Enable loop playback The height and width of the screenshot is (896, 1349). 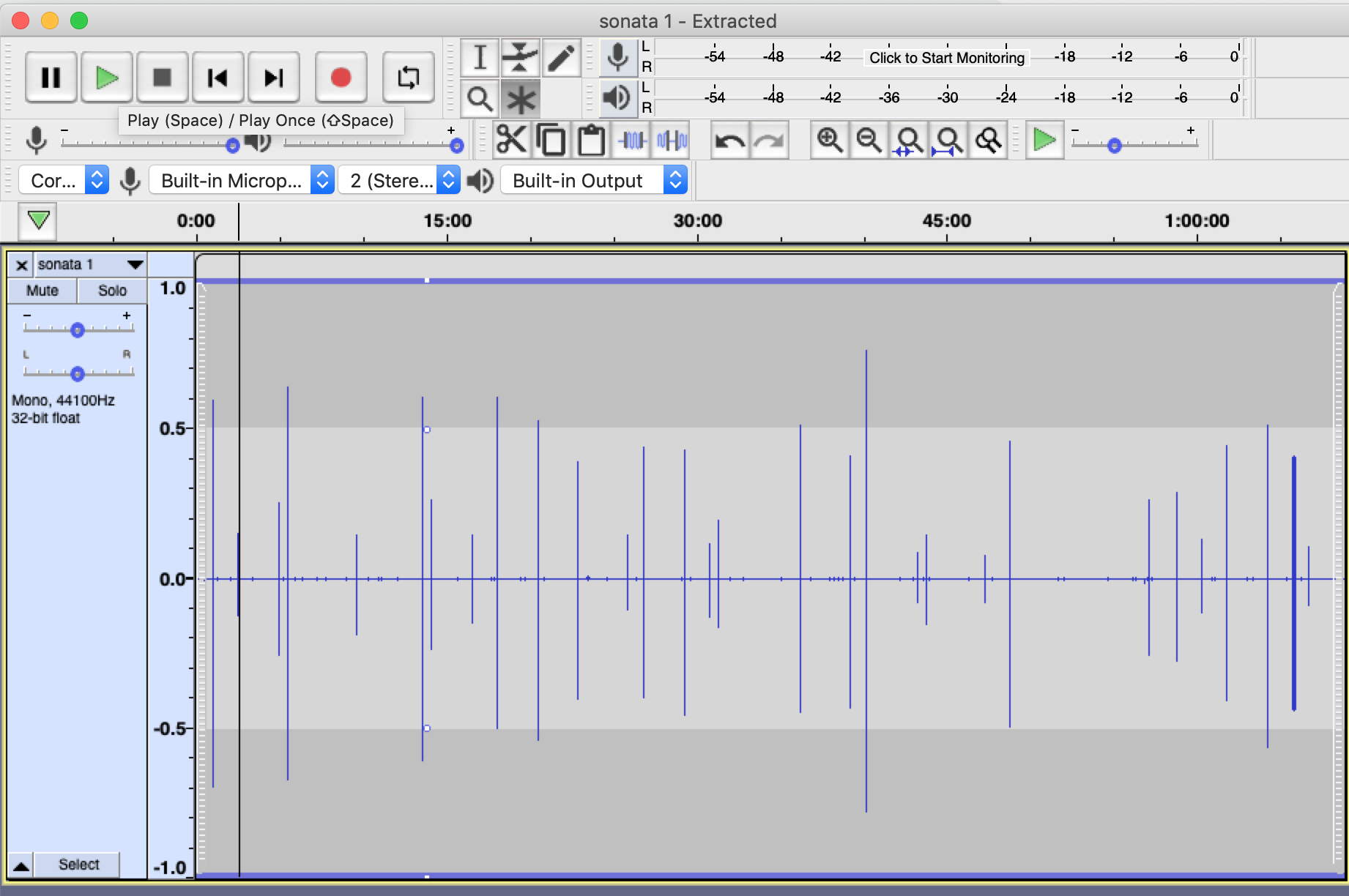point(409,77)
